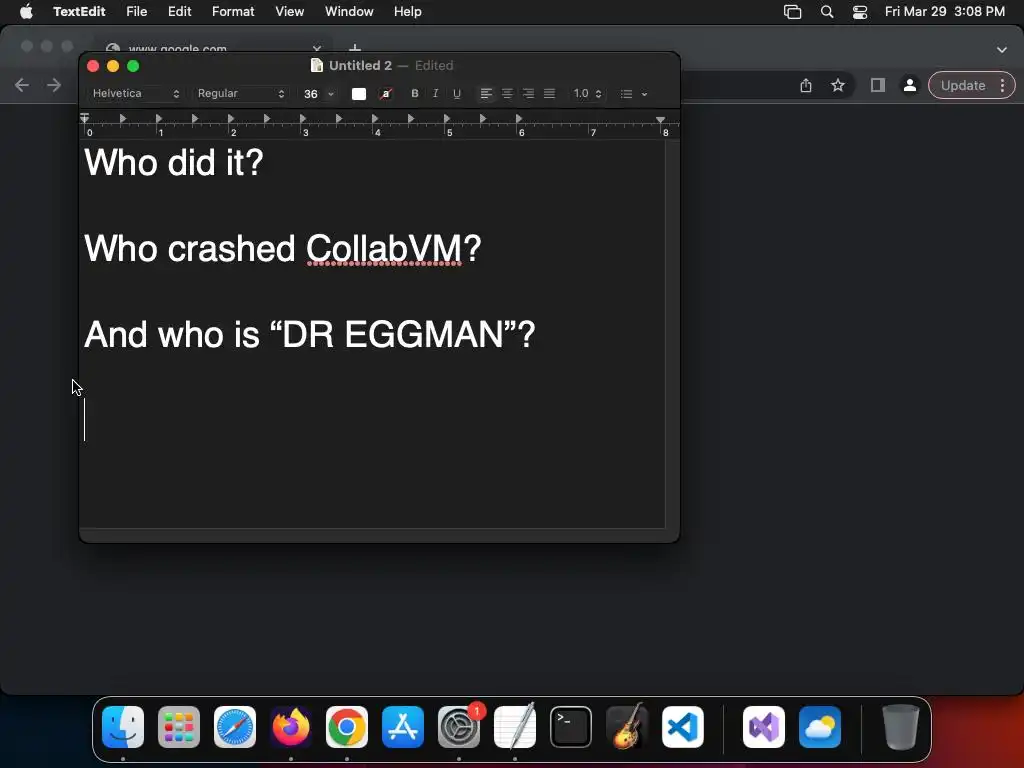Open the list bullets and numbering dropdown

(633, 94)
